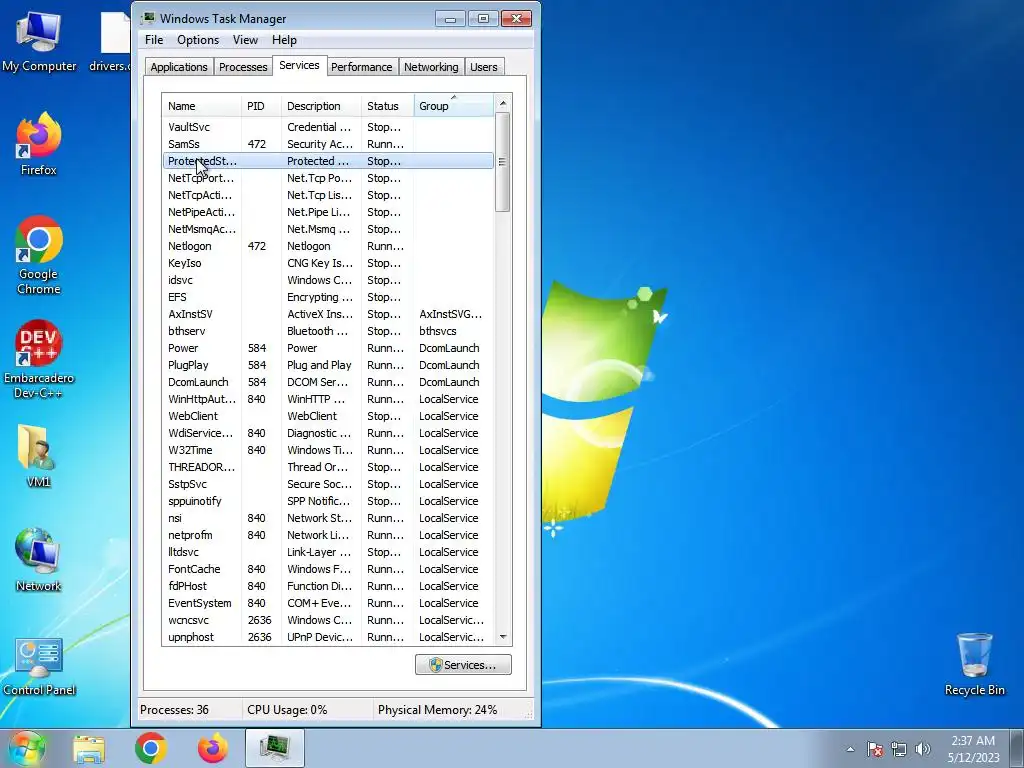
Task: Select the KeyIso service row
Action: pyautogui.click(x=328, y=263)
